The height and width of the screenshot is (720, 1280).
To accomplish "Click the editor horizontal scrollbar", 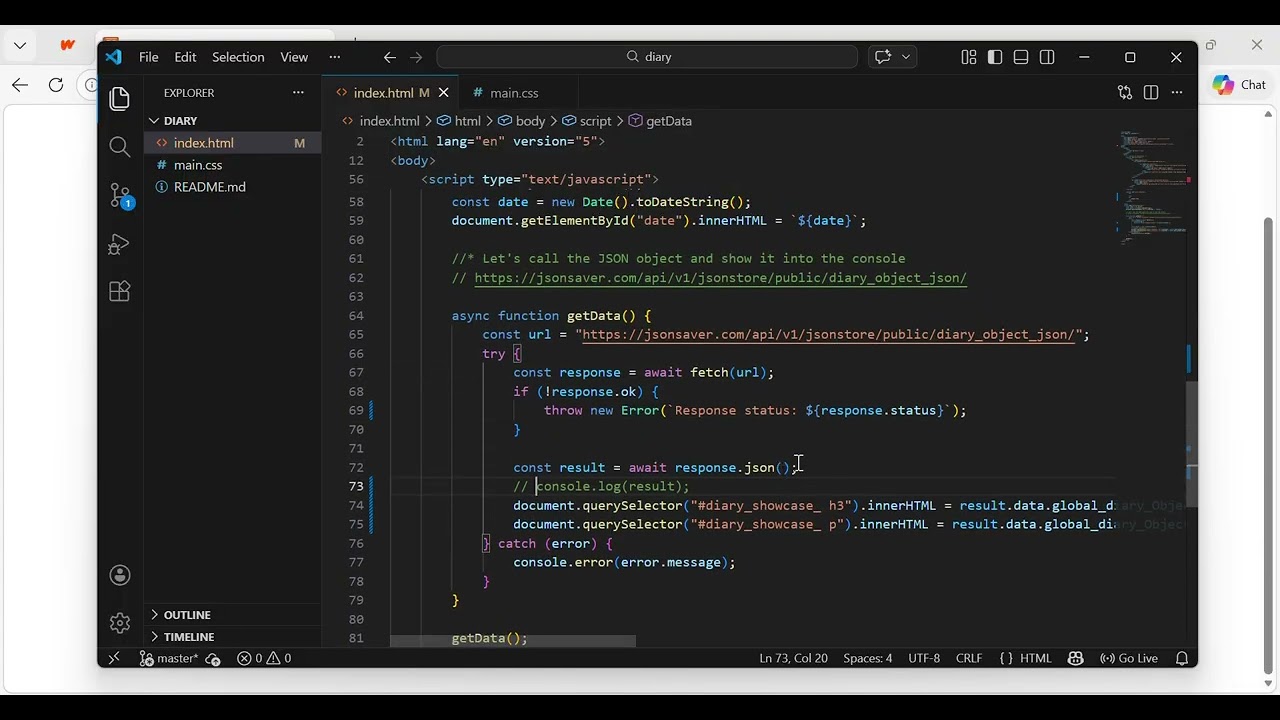I will pyautogui.click(x=513, y=641).
